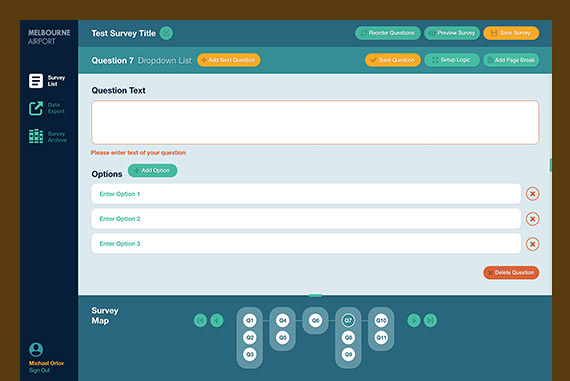Select Q1 in the Survey Map
The image size is (570, 381).
[x=250, y=320]
